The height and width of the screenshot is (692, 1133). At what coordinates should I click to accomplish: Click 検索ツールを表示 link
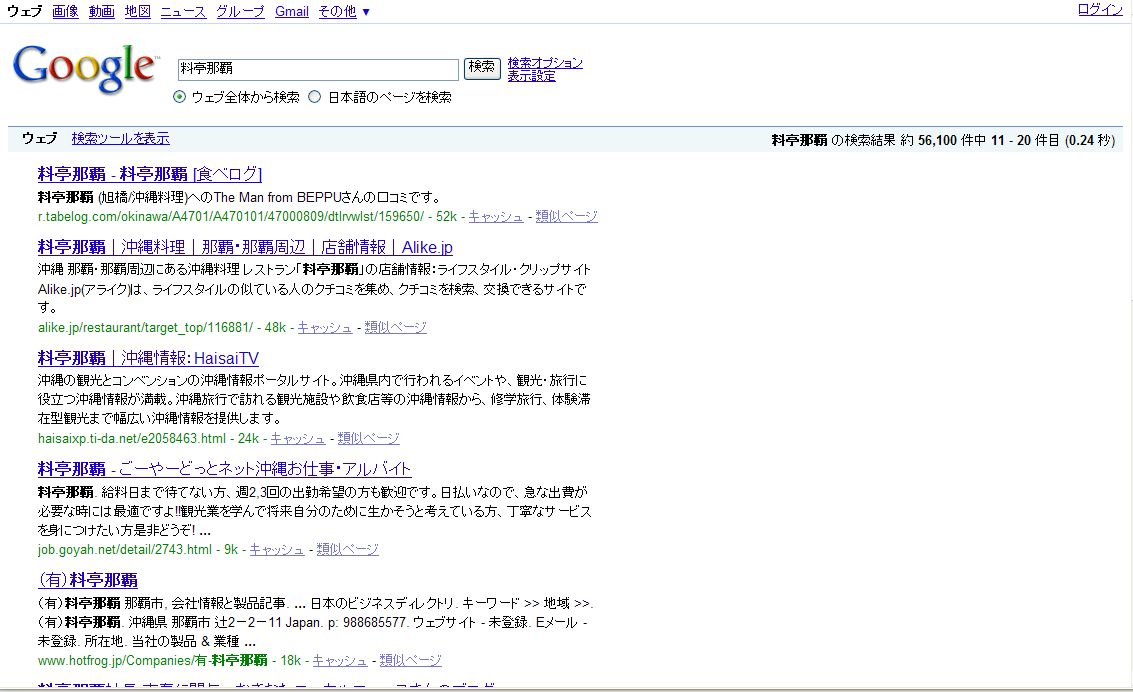[x=121, y=138]
